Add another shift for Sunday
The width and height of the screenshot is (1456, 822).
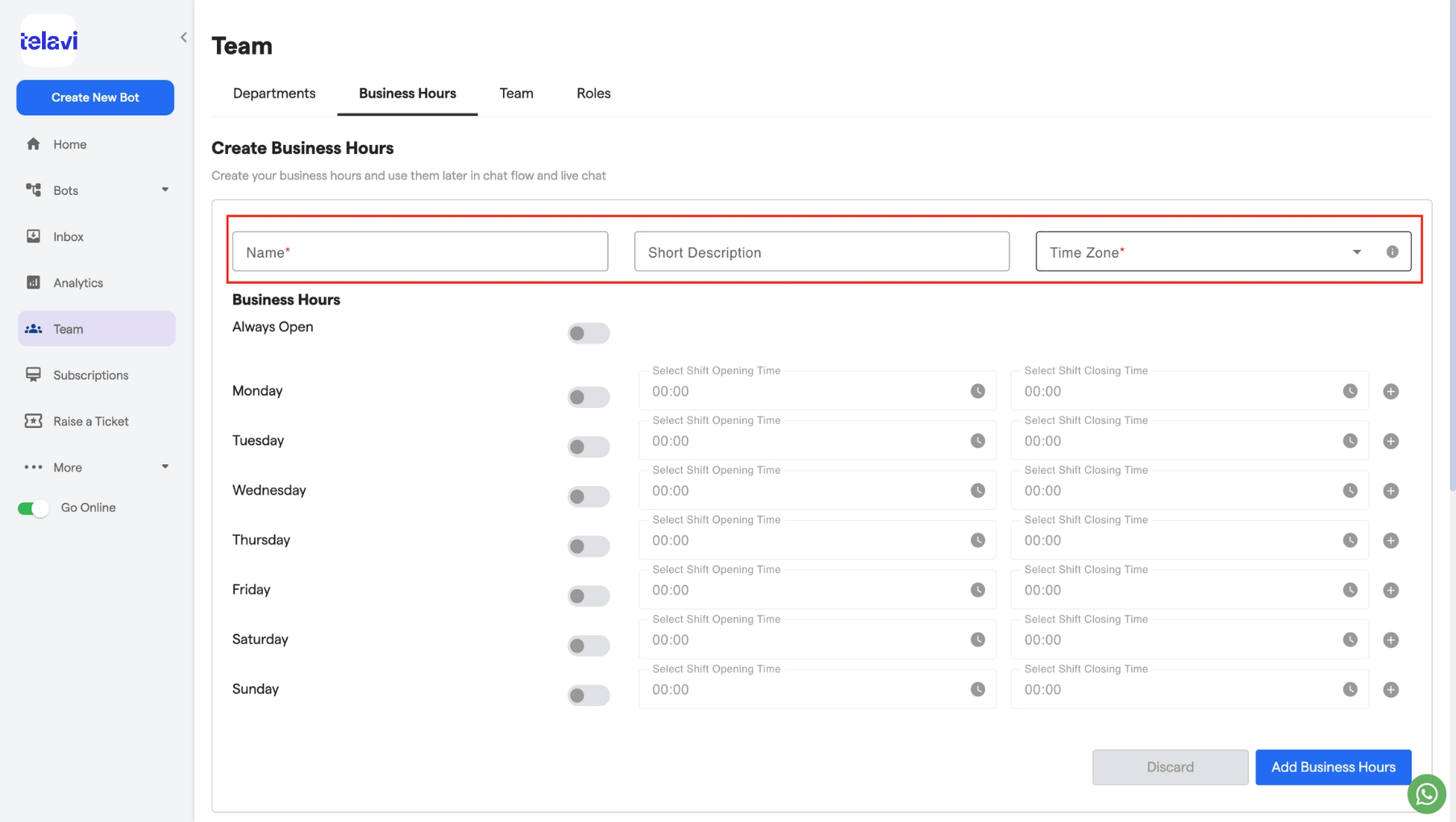click(x=1391, y=690)
